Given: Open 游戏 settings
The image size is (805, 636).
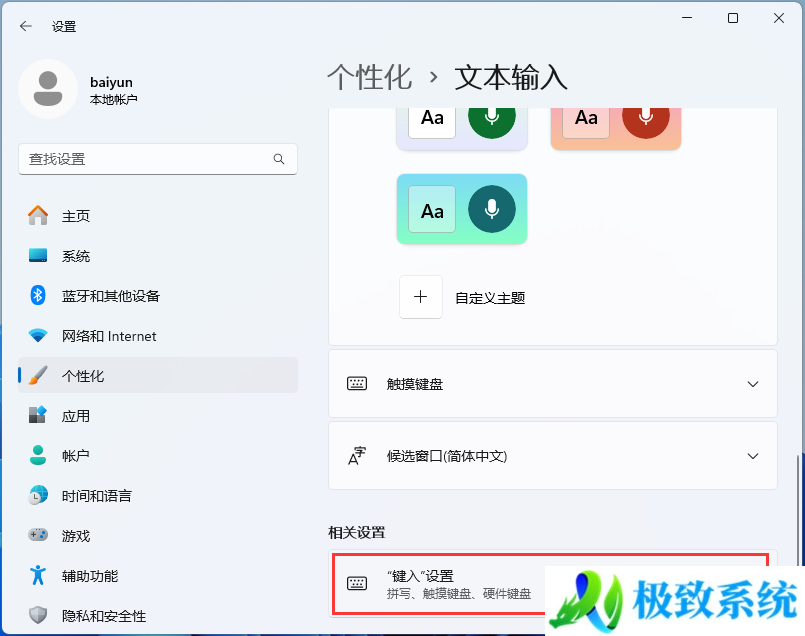Looking at the screenshot, I should tap(158, 536).
